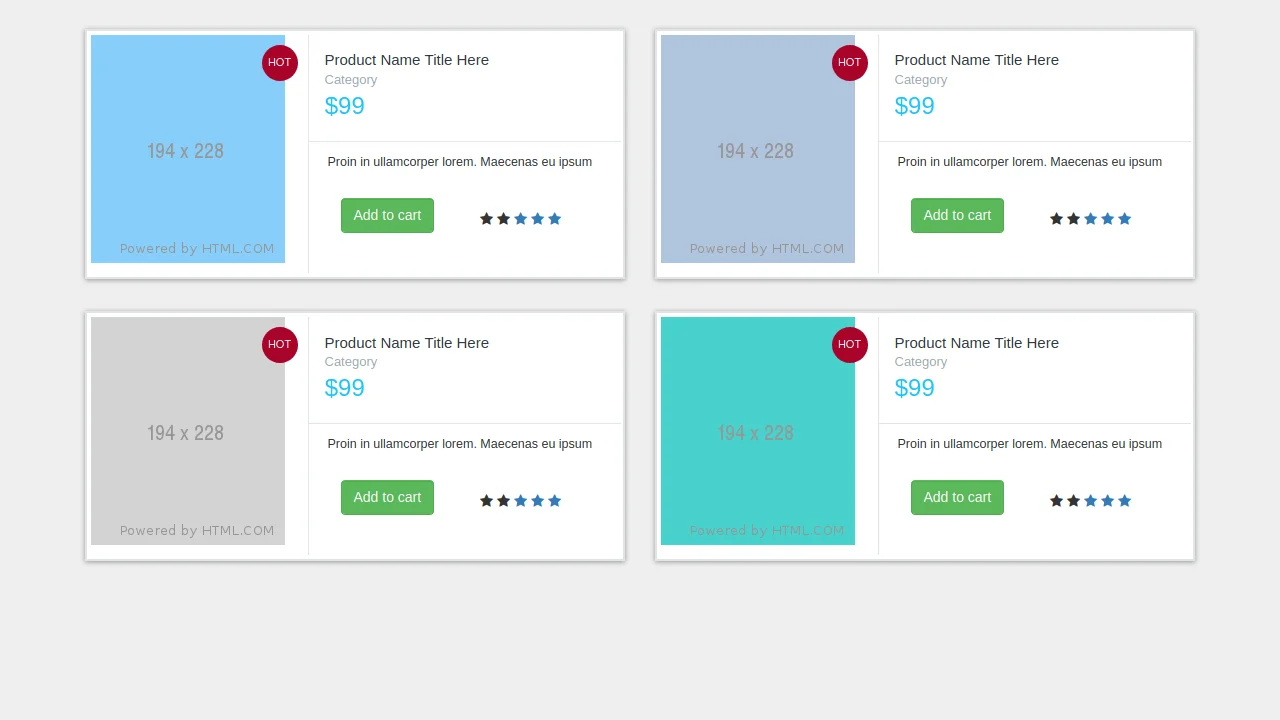Screen dimensions: 1280x720
Task: Toggle the first star on the bottom-left rating
Action: point(485,500)
